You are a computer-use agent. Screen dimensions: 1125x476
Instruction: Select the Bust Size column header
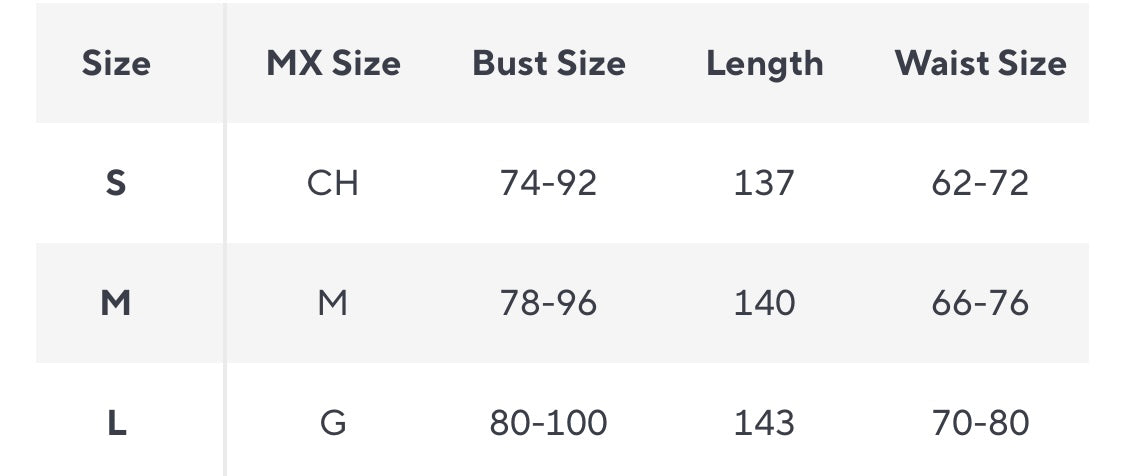click(549, 64)
